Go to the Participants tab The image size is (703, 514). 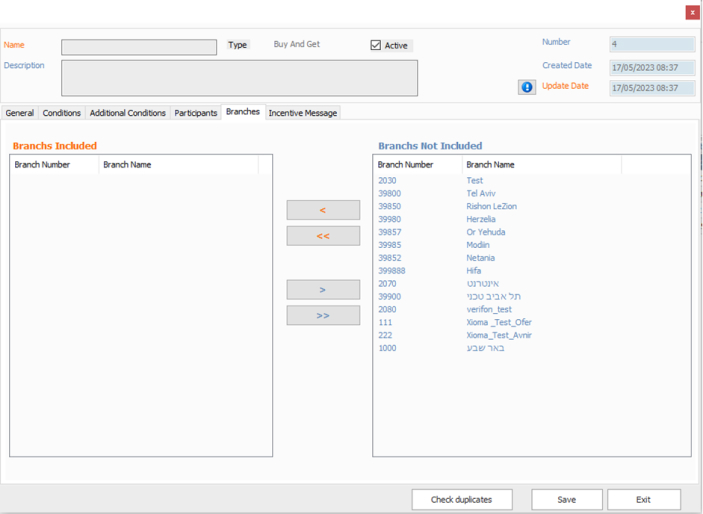(x=196, y=113)
